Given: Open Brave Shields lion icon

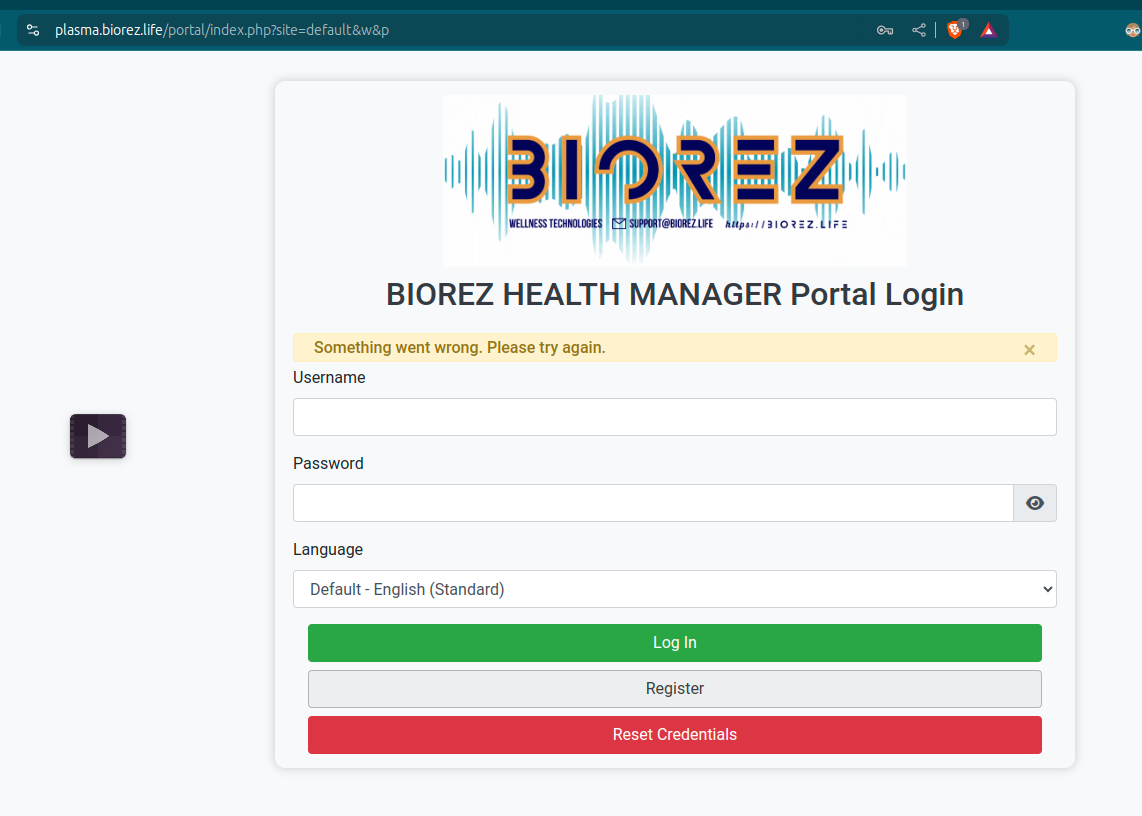Looking at the screenshot, I should (955, 29).
